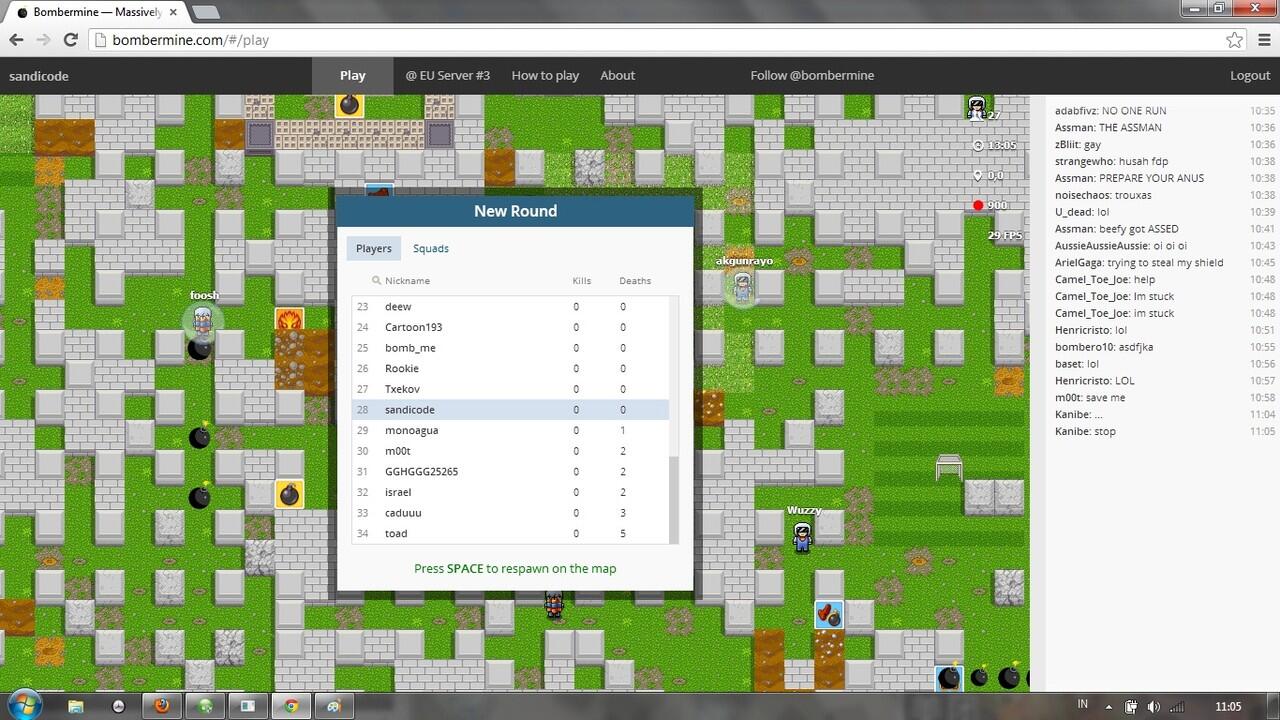Open the About page
Screen dimensions: 1280x720
pyautogui.click(x=617, y=76)
